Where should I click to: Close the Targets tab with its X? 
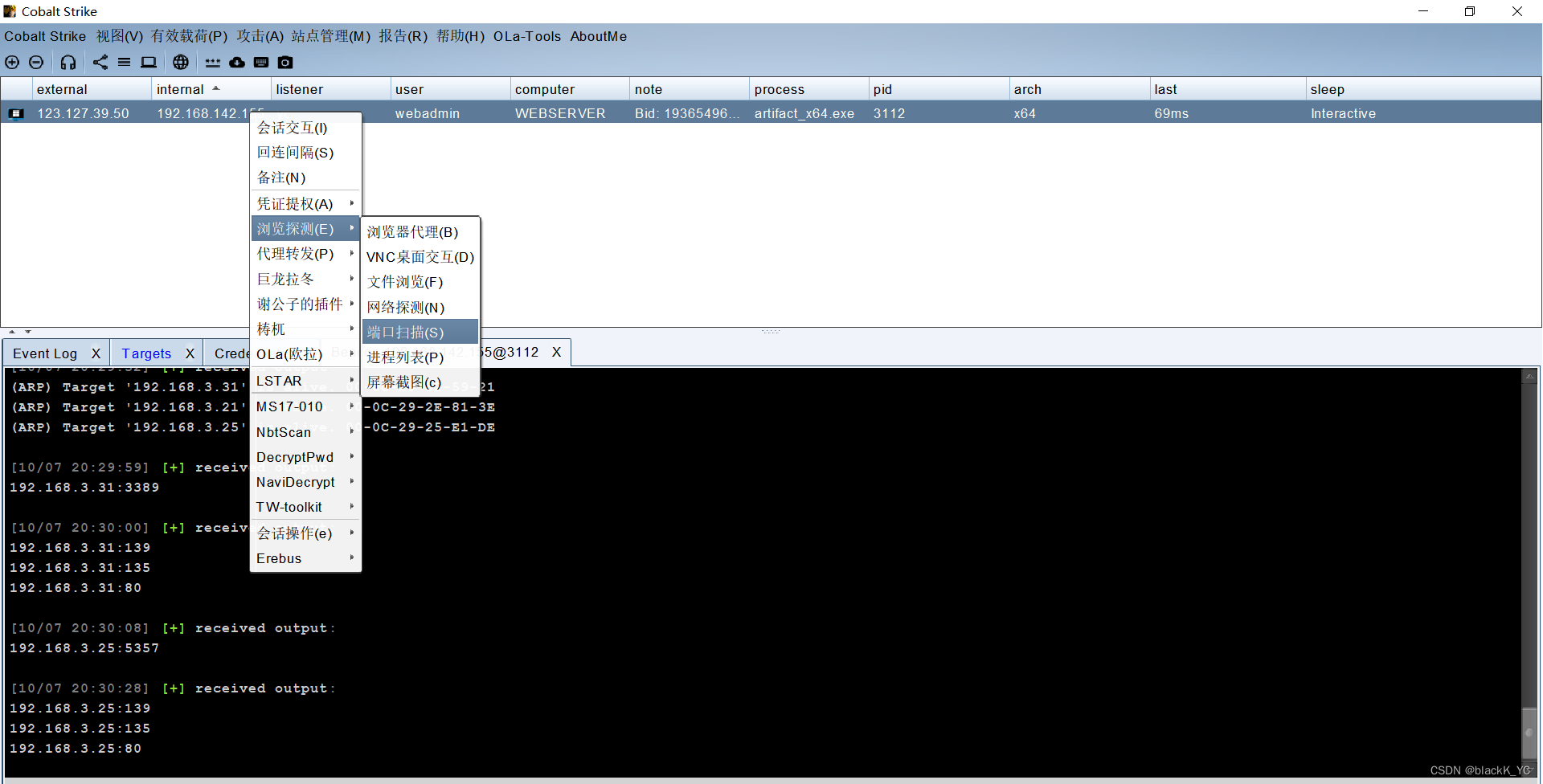pos(190,353)
